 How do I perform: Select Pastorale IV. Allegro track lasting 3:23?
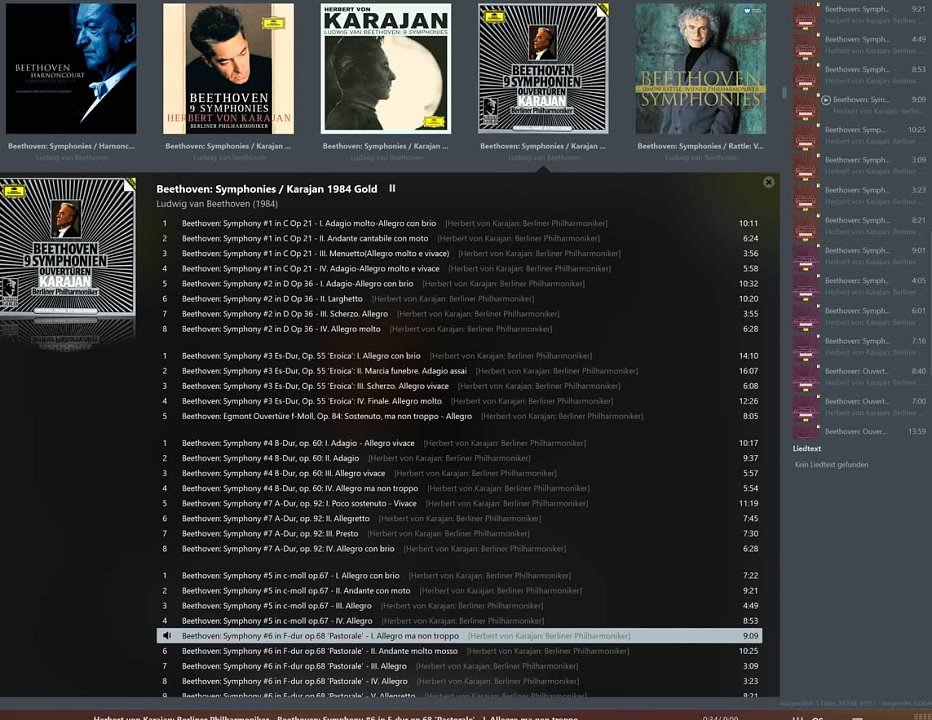click(x=459, y=681)
